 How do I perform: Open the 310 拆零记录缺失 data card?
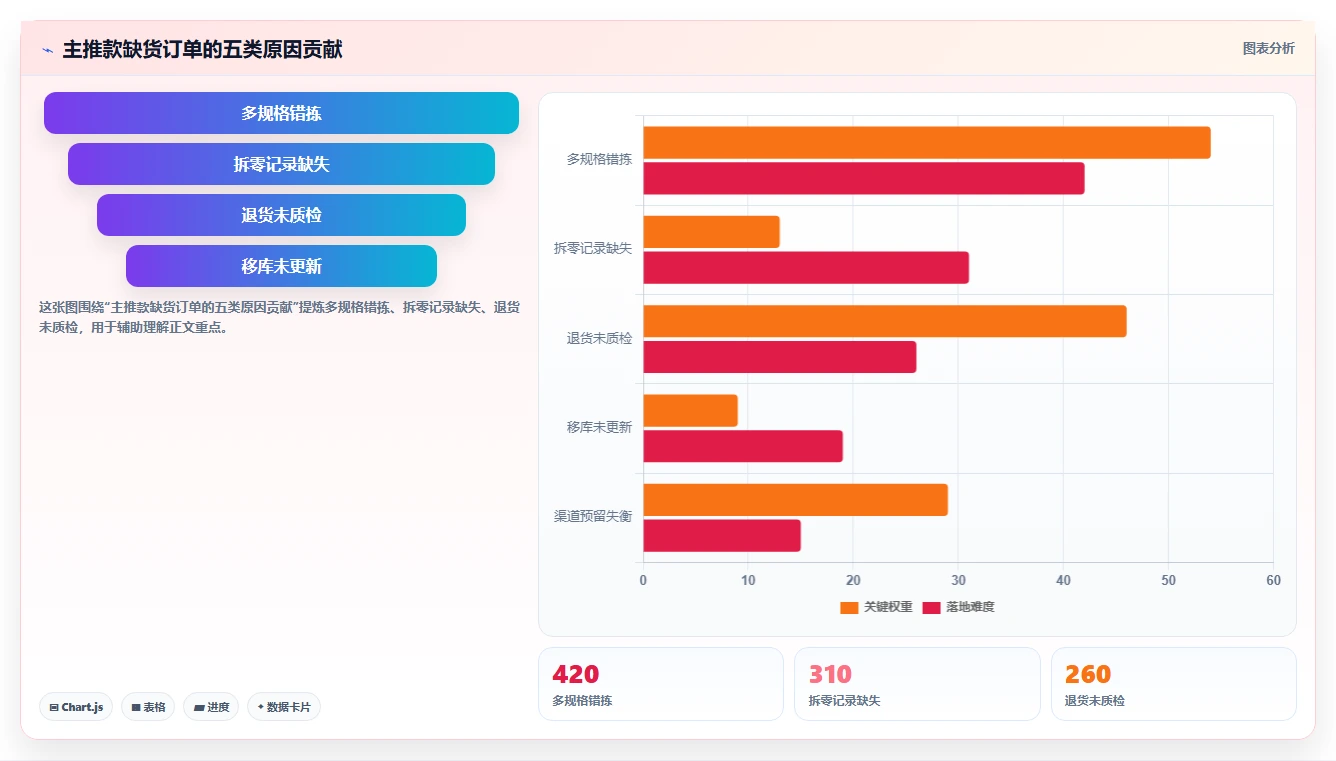point(917,684)
